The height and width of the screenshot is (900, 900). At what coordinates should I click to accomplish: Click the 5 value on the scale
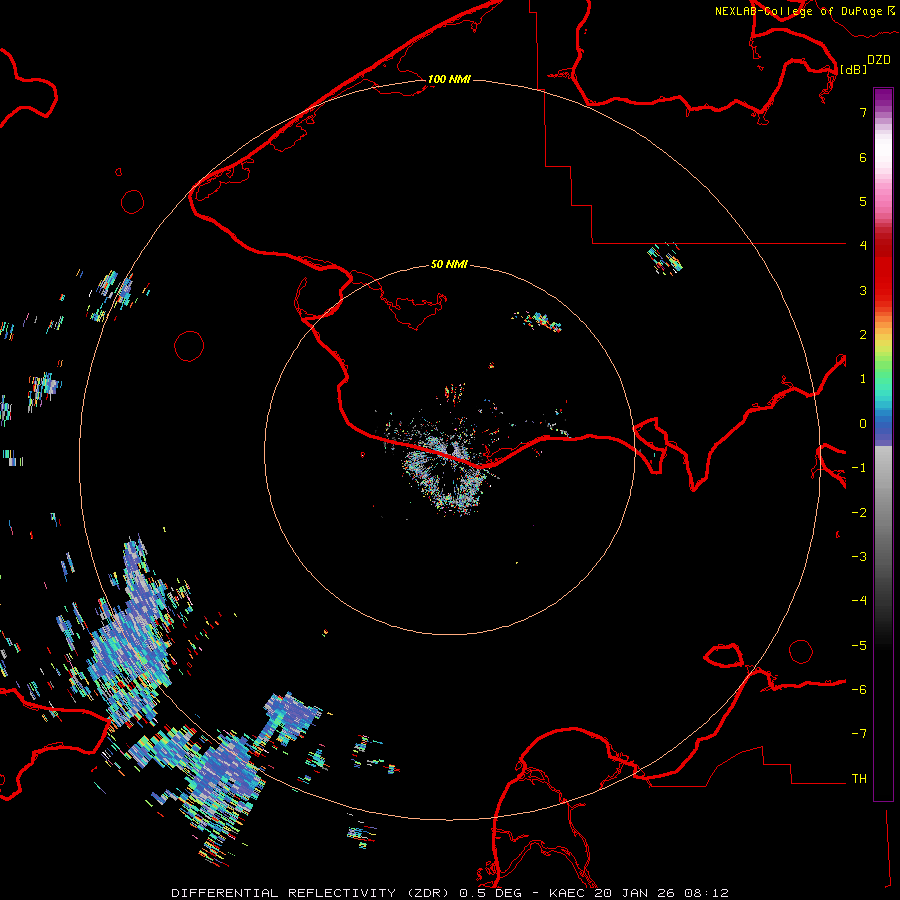tap(863, 201)
